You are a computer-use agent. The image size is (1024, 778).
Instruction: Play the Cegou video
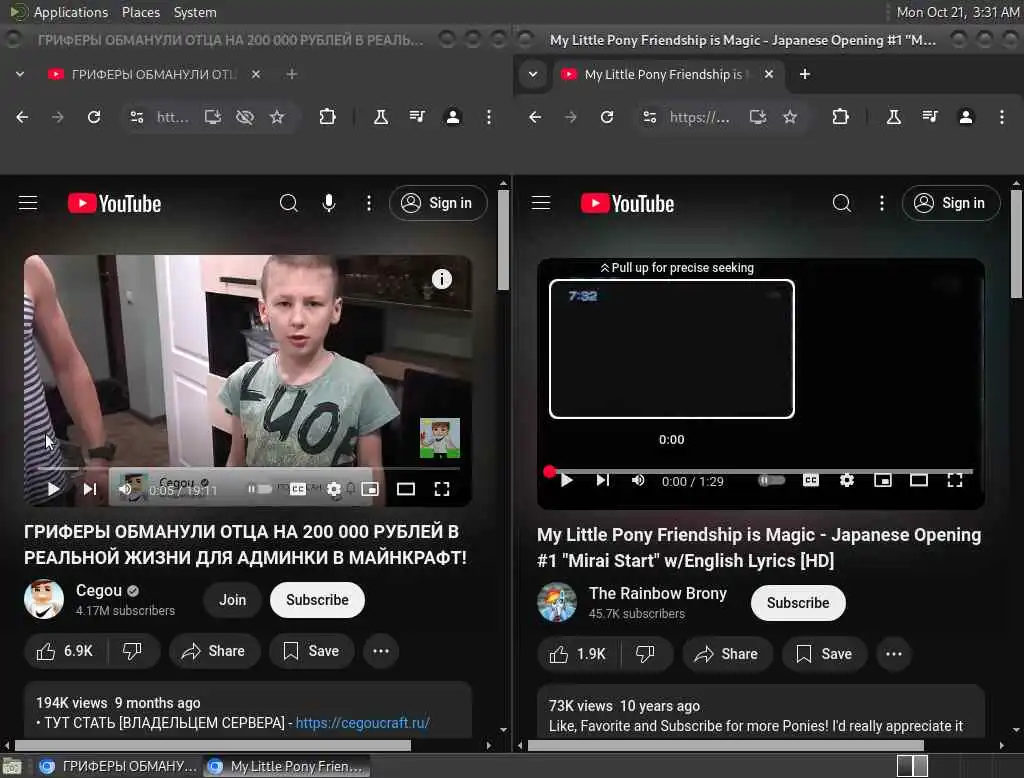pyautogui.click(x=54, y=489)
